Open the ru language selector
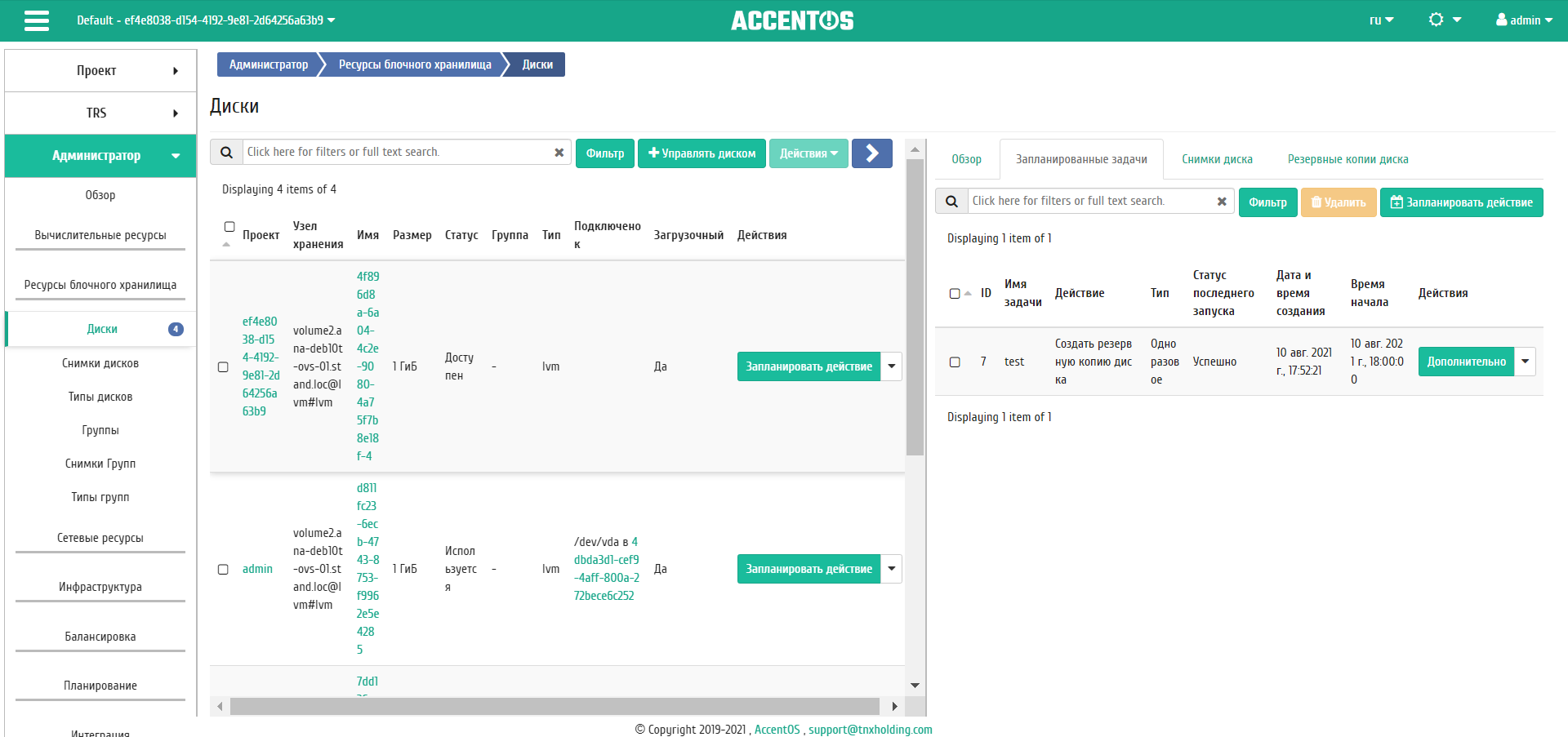1568x737 pixels. tap(1381, 20)
